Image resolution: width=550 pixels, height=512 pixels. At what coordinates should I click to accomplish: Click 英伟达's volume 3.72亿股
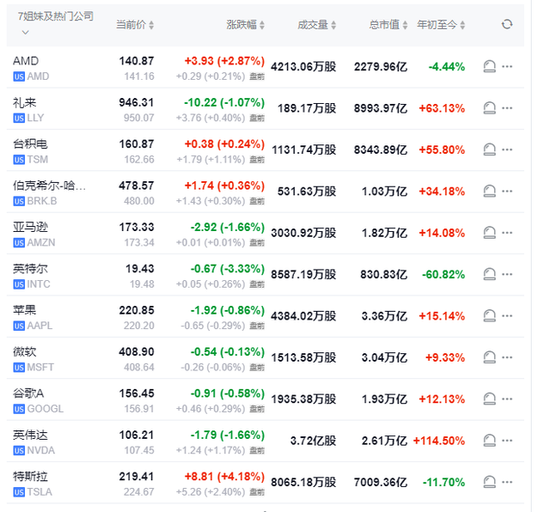[x=313, y=440]
